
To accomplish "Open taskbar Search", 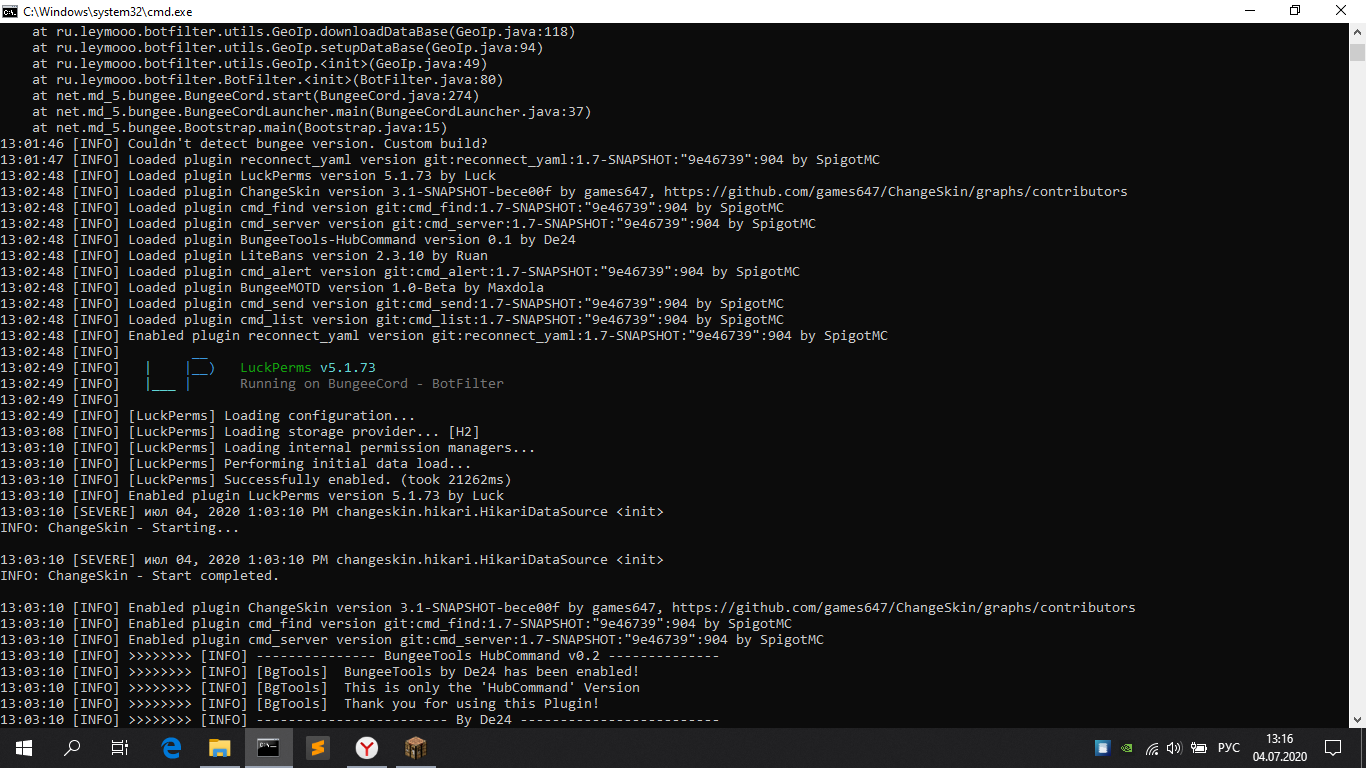I will pos(72,747).
